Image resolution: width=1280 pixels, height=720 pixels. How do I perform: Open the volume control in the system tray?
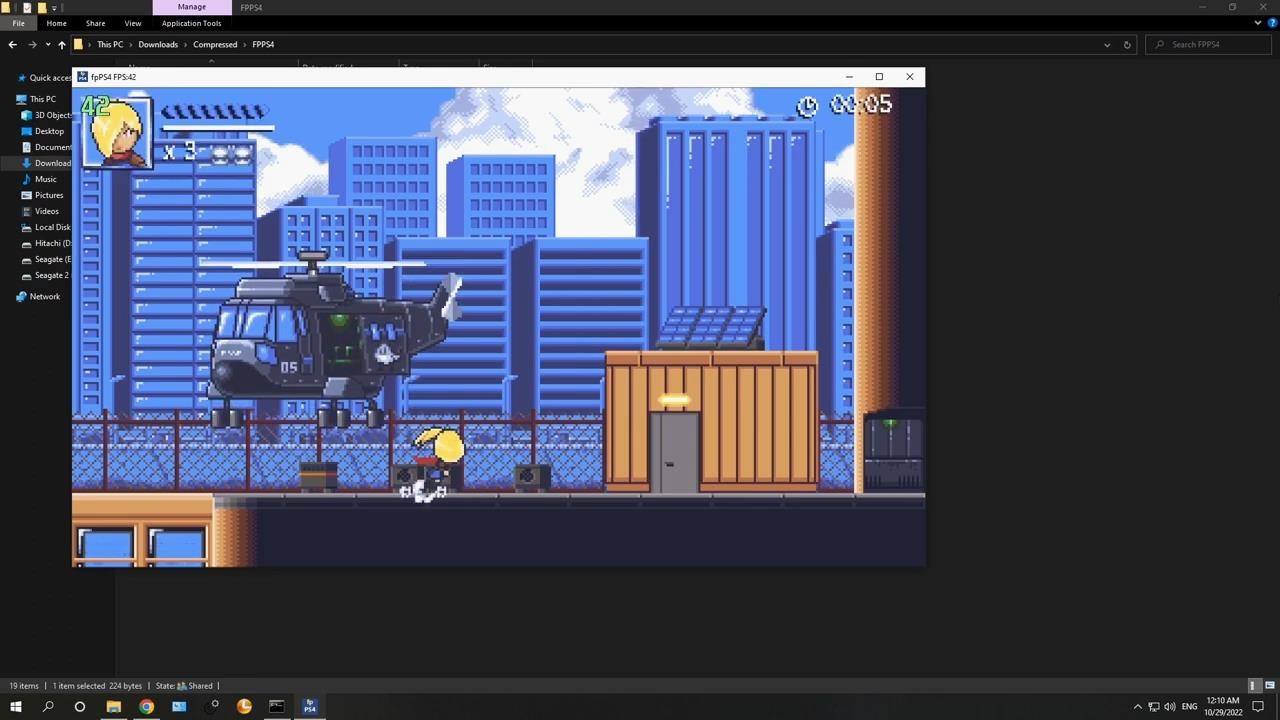(x=1169, y=707)
